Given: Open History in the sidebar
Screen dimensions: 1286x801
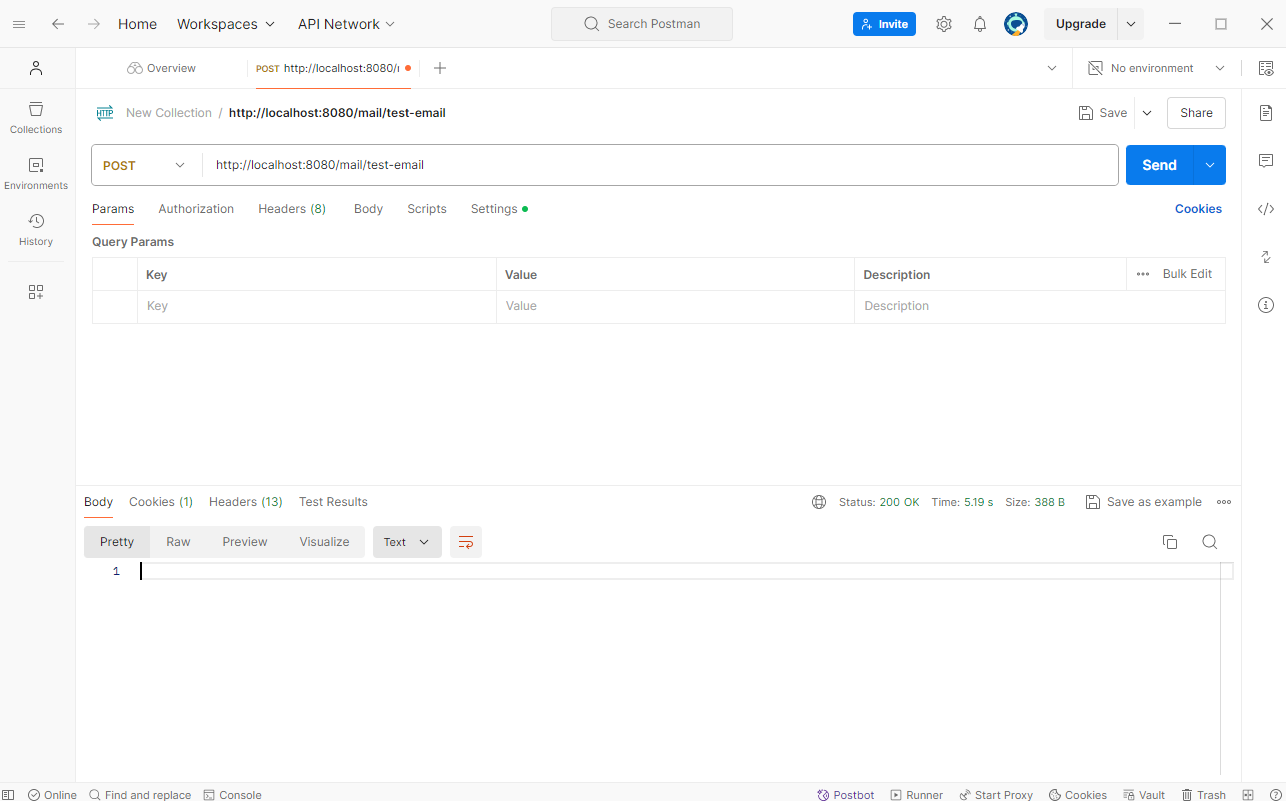Looking at the screenshot, I should (36, 229).
